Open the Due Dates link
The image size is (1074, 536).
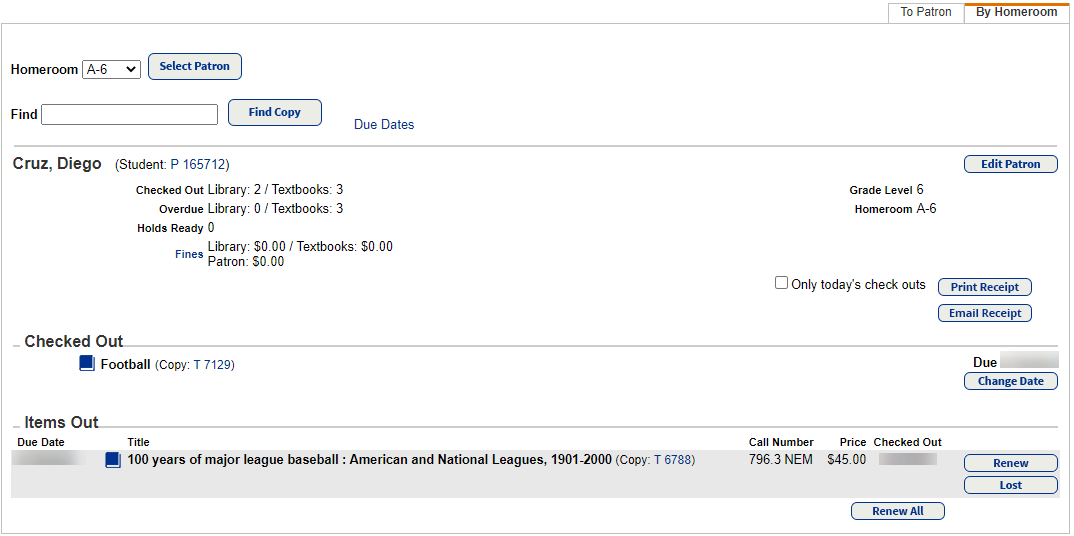coord(384,125)
